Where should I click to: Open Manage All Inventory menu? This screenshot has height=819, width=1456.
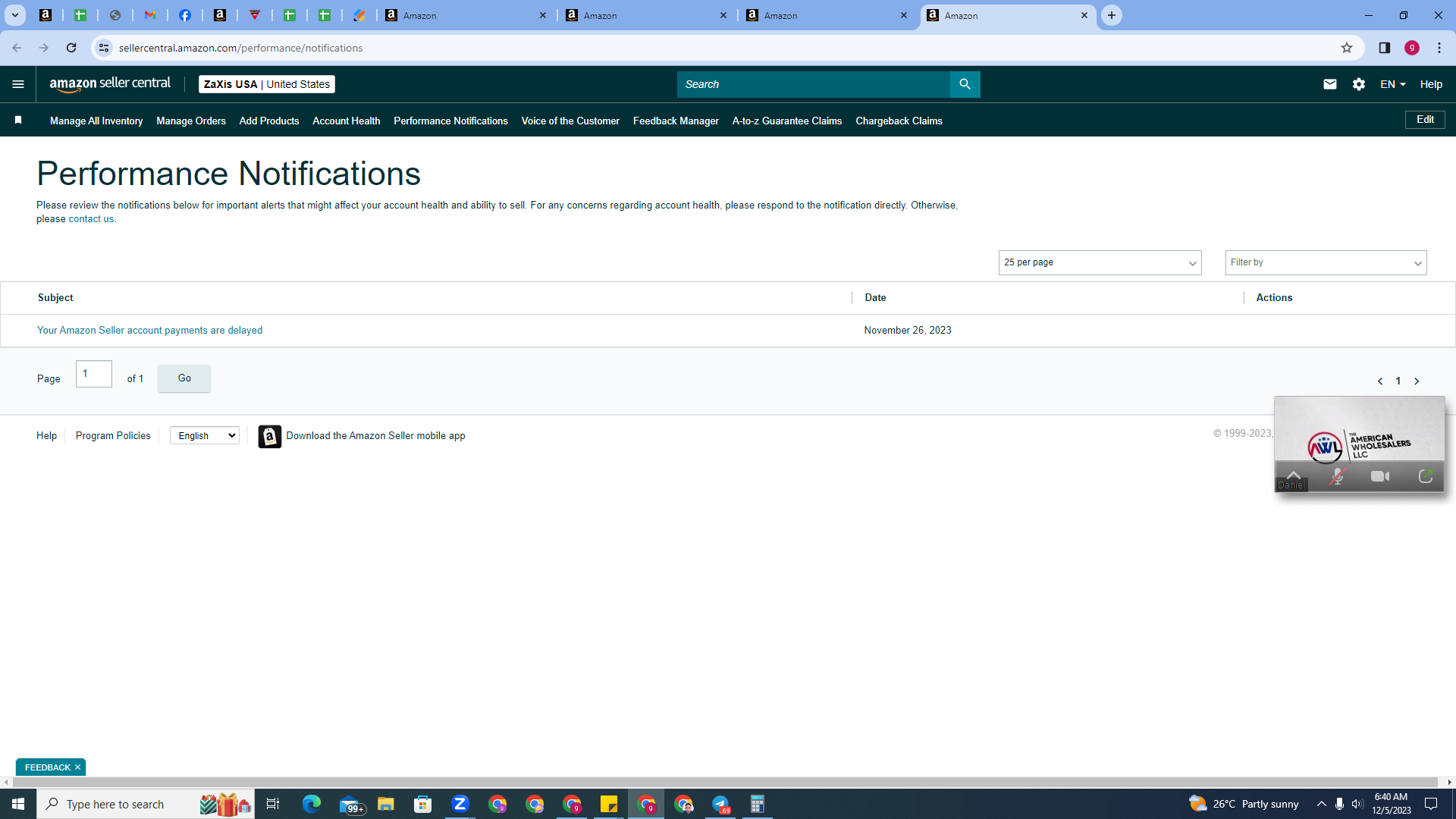[96, 121]
